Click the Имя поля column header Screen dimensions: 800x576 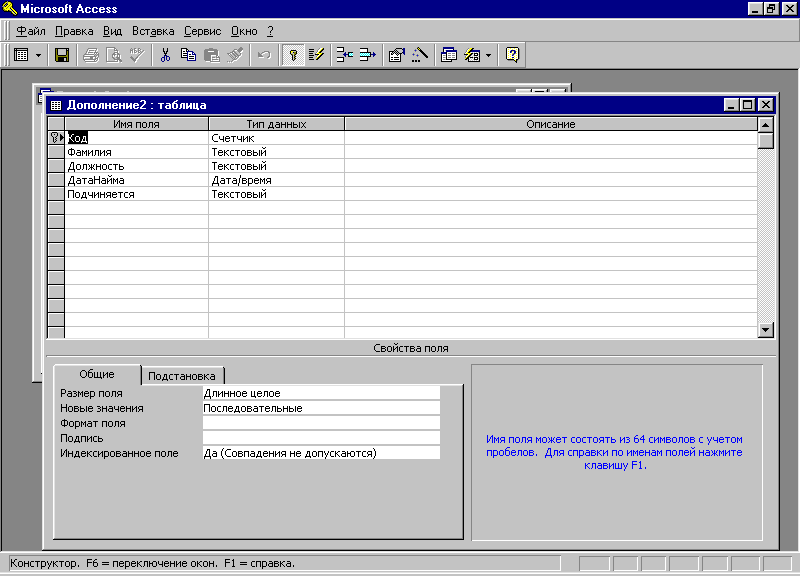tap(136, 124)
